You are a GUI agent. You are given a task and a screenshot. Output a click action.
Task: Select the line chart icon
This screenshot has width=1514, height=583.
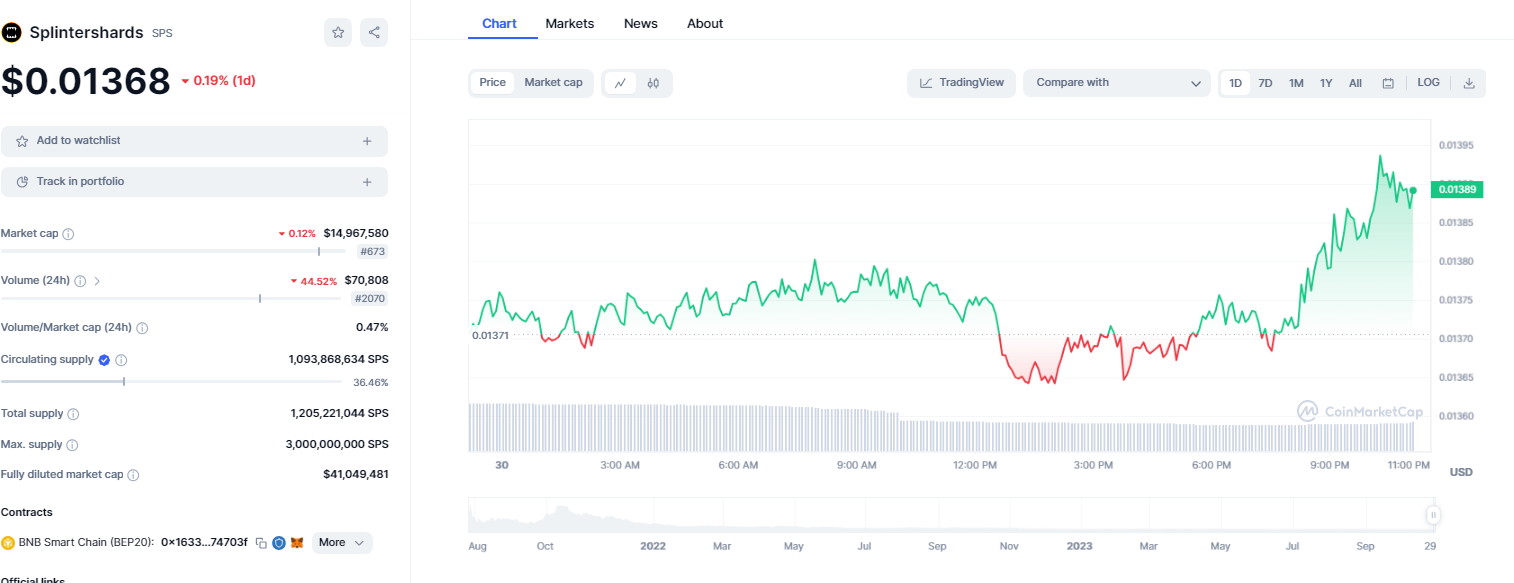click(620, 83)
